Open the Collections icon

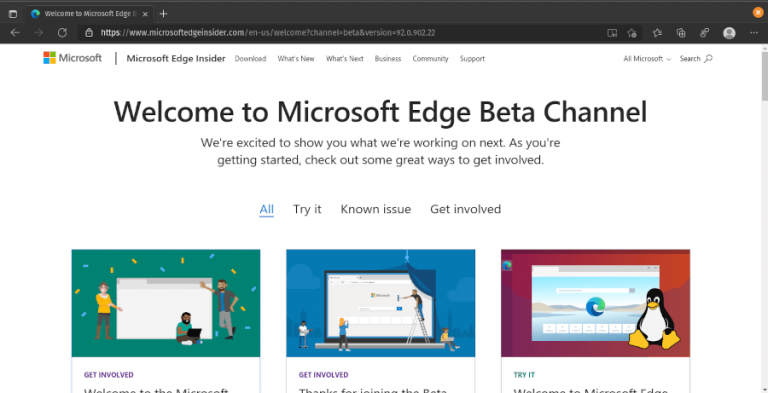coord(681,33)
